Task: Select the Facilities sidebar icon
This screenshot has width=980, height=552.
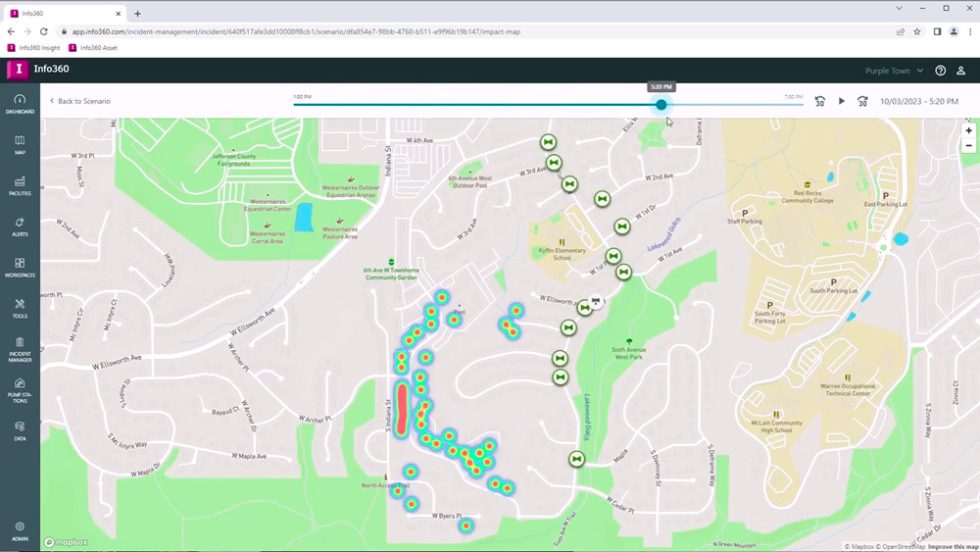Action: pos(20,186)
